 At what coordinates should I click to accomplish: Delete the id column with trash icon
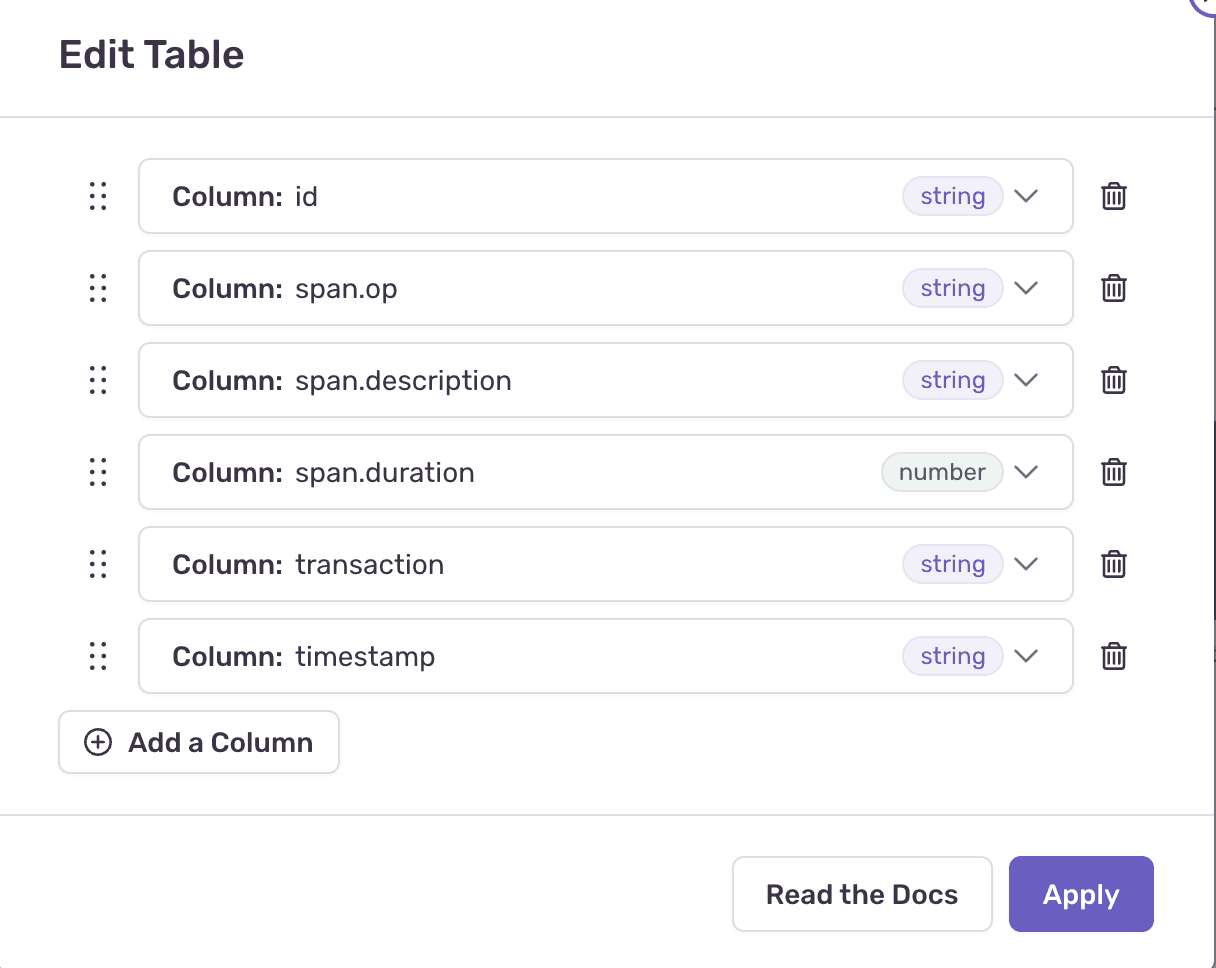pyautogui.click(x=1114, y=196)
